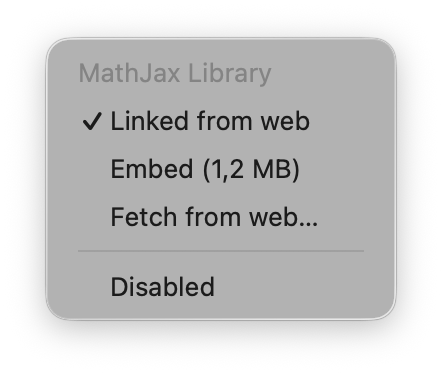This screenshot has width=442, height=374.
Task: Pick Embed to bundle MathJax library
Action: tap(221, 169)
